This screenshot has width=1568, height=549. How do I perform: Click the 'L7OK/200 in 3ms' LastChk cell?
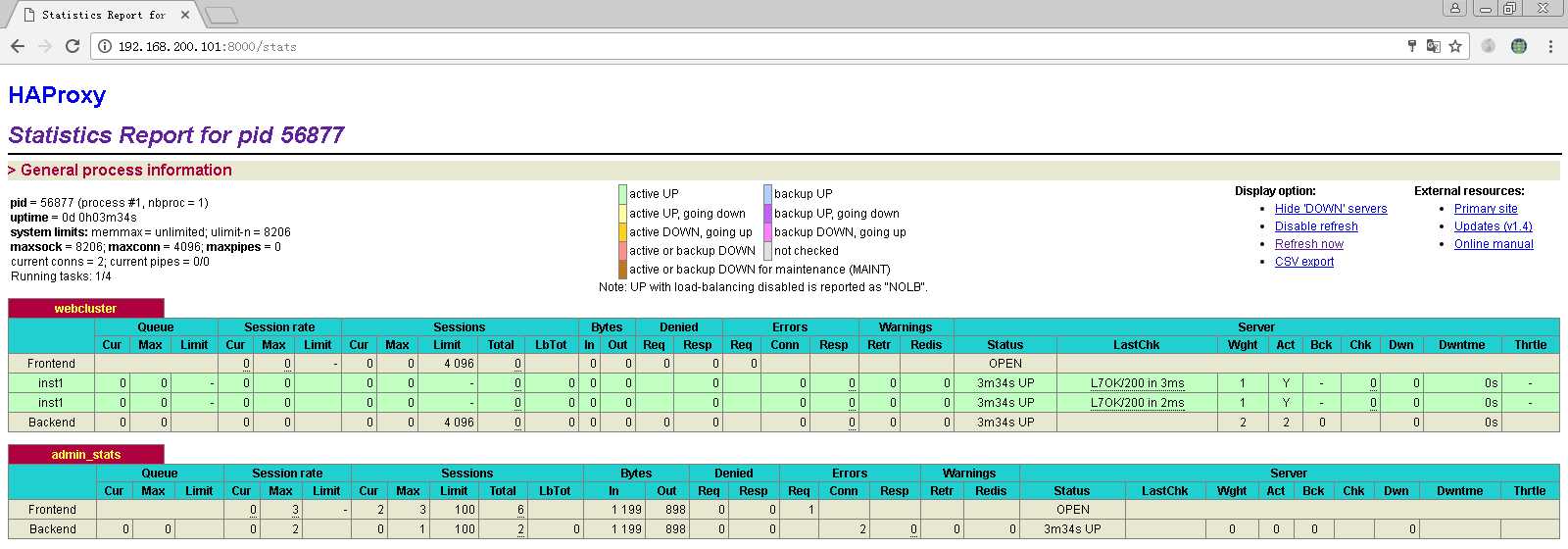tap(1137, 383)
